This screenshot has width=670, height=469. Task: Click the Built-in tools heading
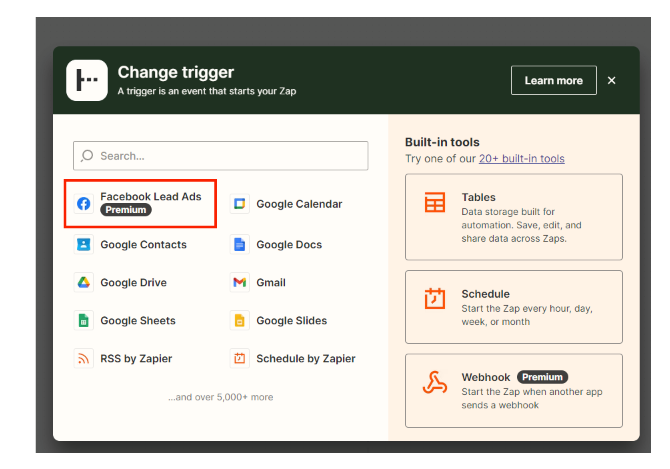[x=442, y=142]
